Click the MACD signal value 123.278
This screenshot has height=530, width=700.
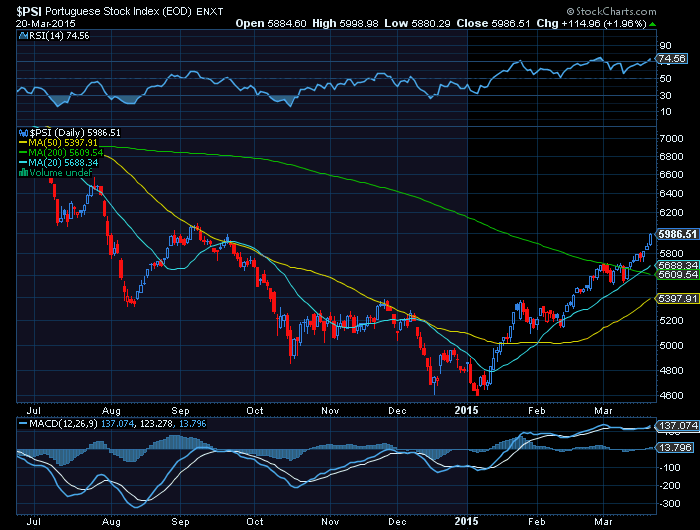[x=156, y=423]
